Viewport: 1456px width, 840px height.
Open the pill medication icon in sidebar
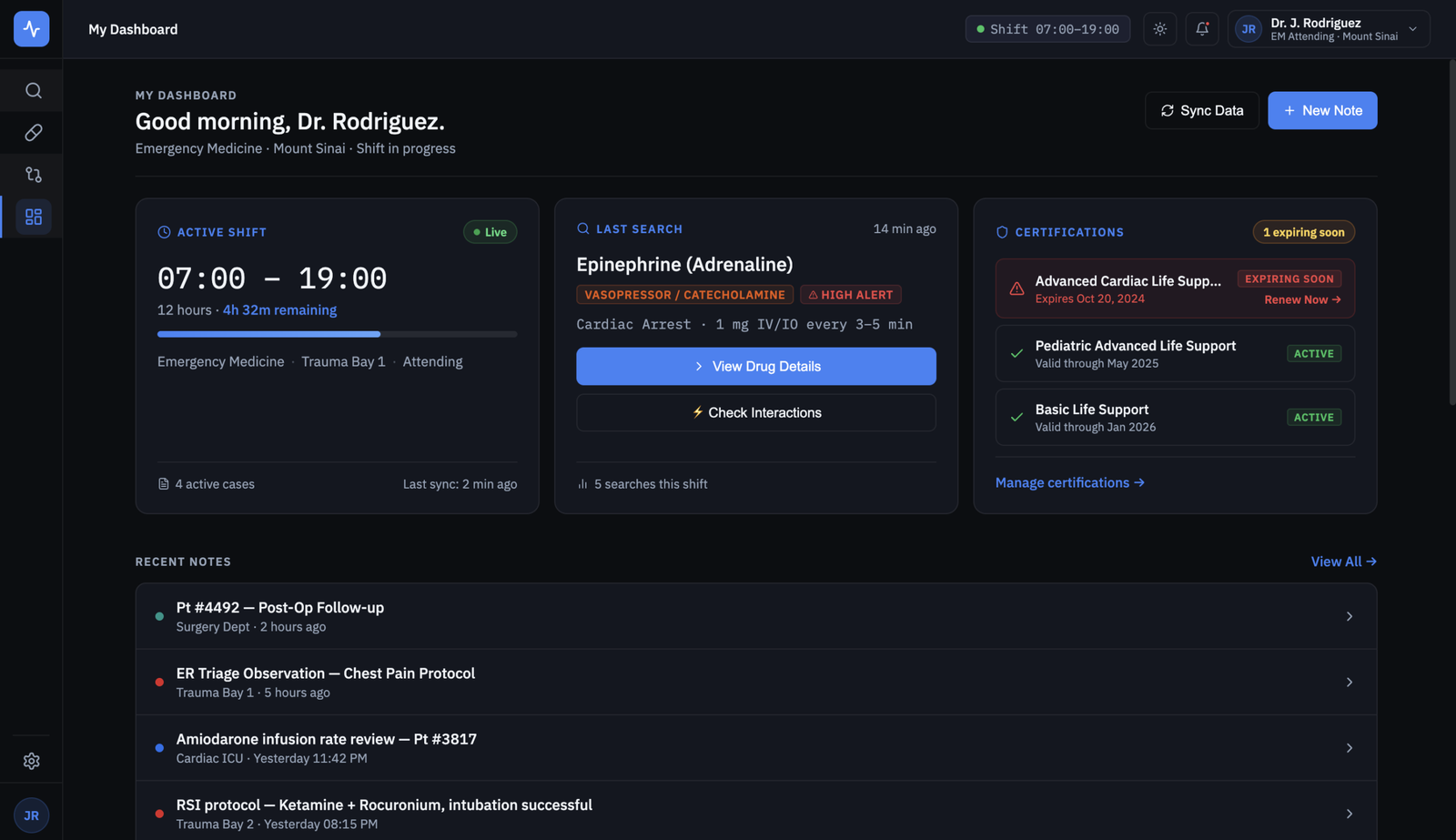click(33, 133)
